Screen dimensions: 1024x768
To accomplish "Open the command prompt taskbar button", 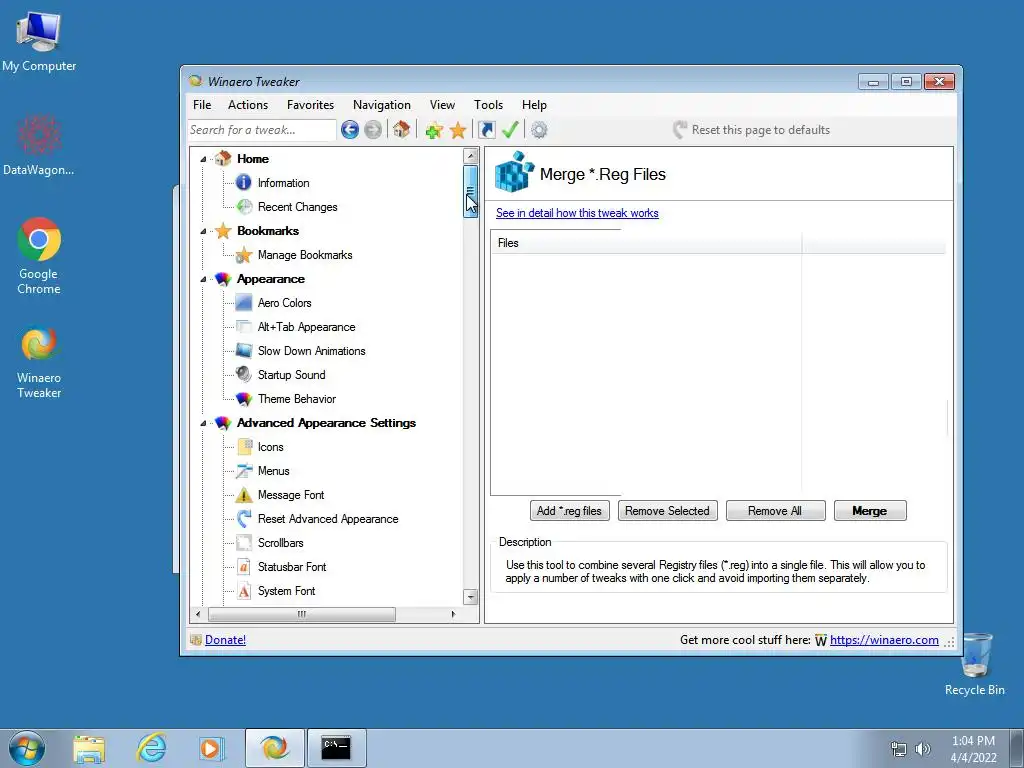I will coord(336,748).
